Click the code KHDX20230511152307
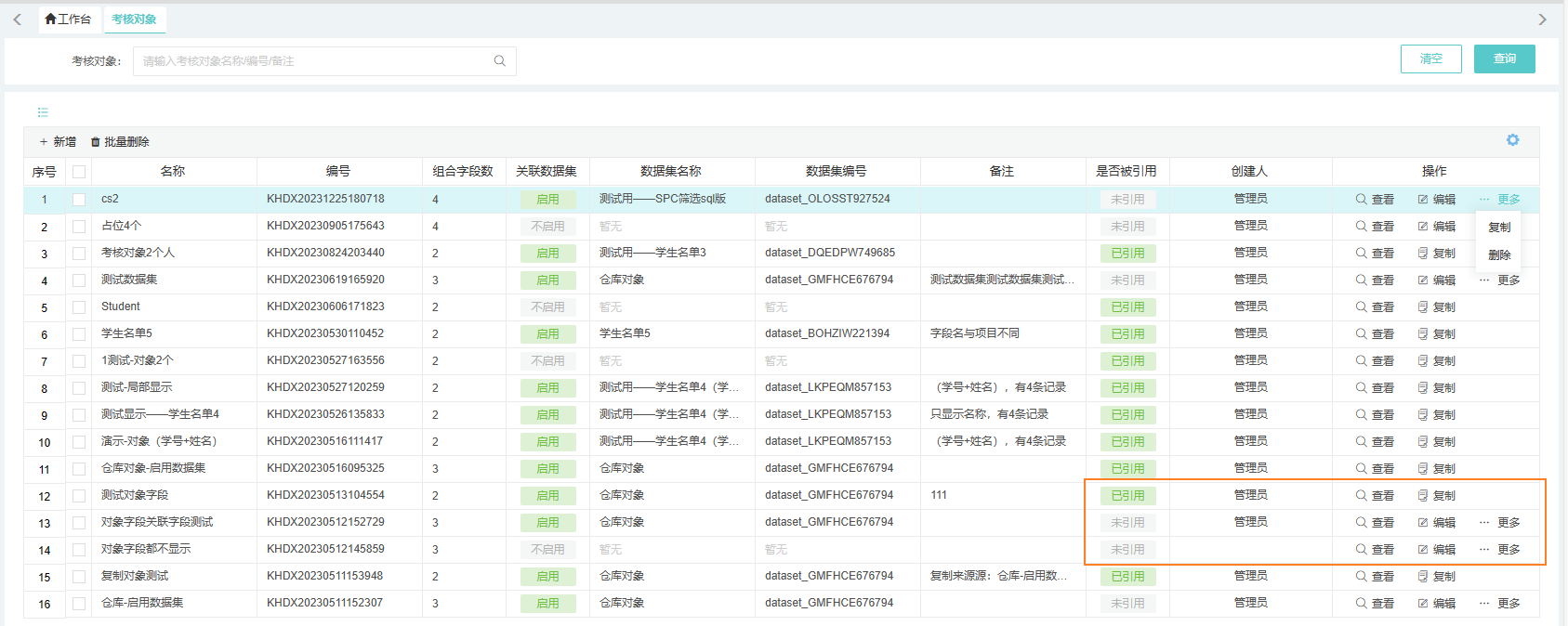Viewport: 1568px width, 626px height. tap(325, 604)
